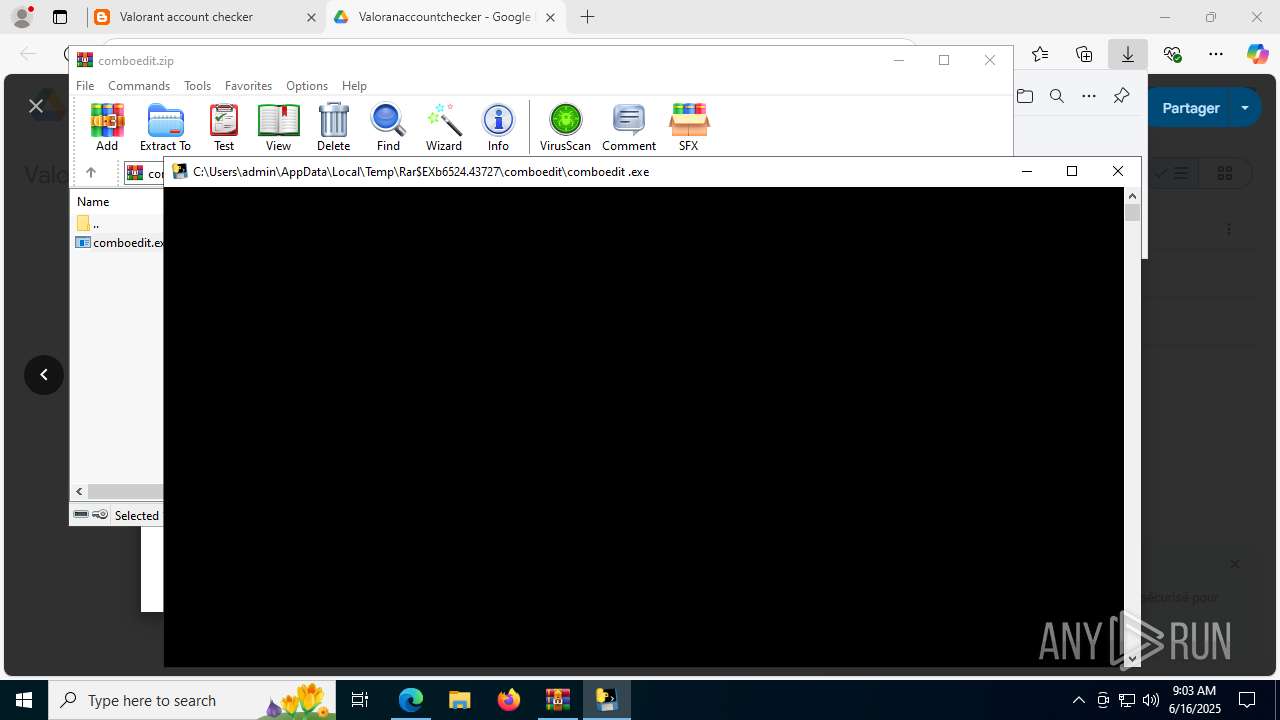Go back in the Edge browser
Image resolution: width=1280 pixels, height=720 pixels.
coord(28,54)
